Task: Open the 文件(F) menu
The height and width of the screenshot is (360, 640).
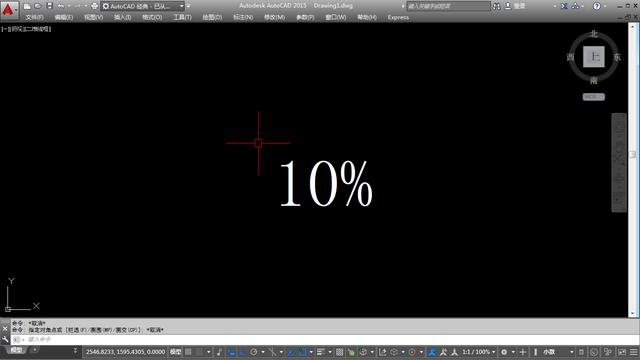Action: [34, 18]
